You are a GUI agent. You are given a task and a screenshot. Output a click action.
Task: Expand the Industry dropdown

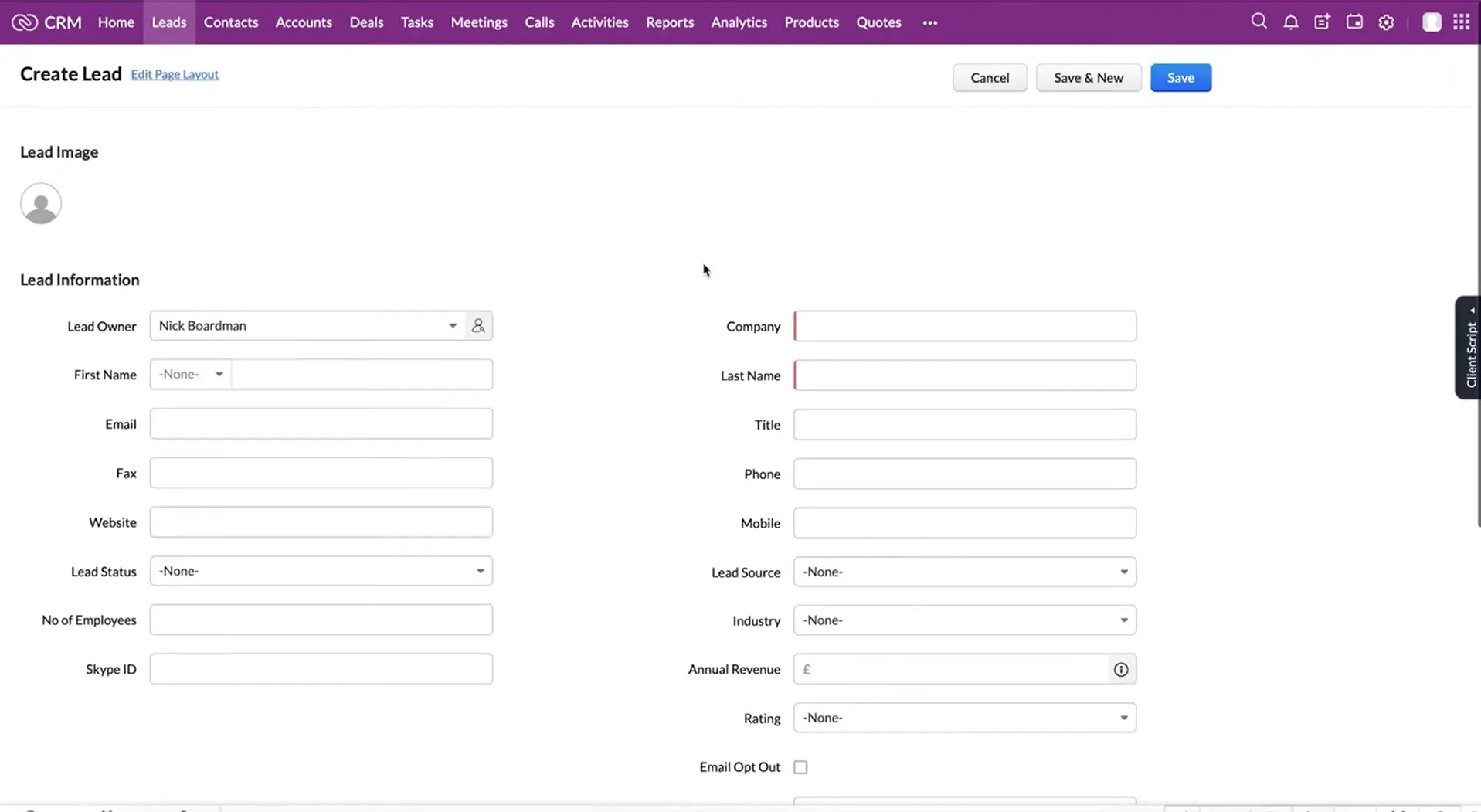tap(964, 620)
